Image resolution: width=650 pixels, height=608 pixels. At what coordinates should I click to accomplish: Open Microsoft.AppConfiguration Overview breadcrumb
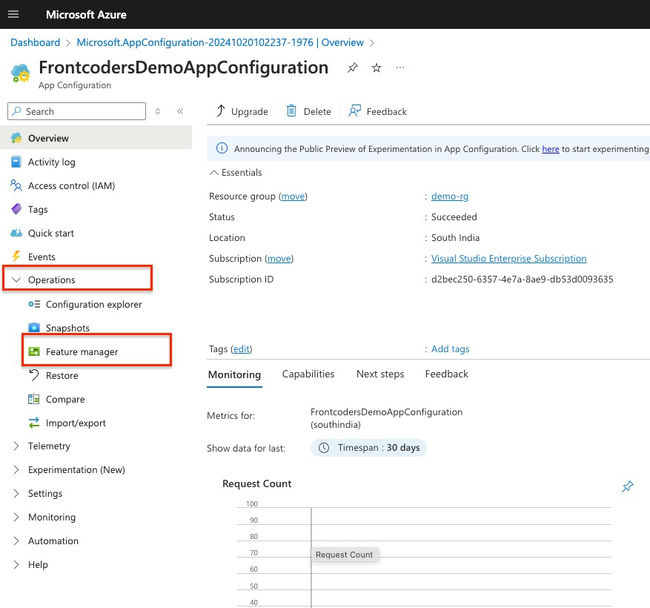pos(220,42)
